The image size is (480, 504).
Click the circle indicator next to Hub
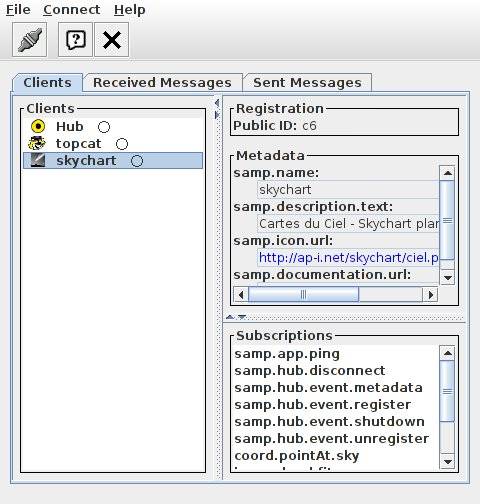(x=104, y=127)
